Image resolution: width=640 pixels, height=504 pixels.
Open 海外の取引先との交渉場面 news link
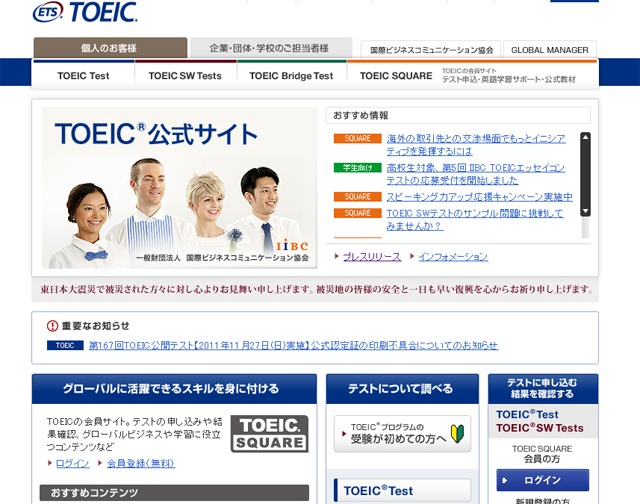476,145
